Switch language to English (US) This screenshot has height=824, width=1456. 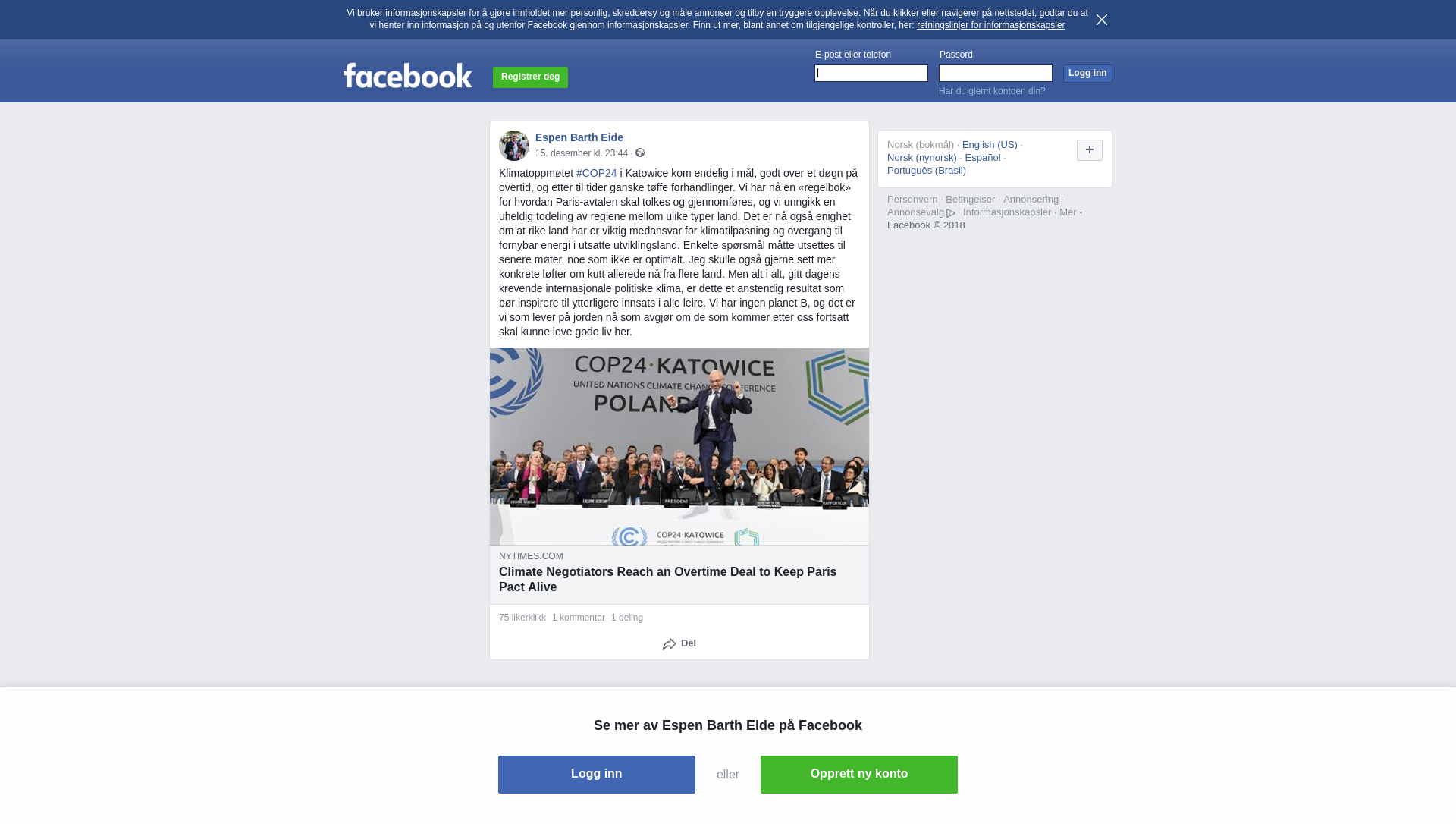click(x=990, y=145)
